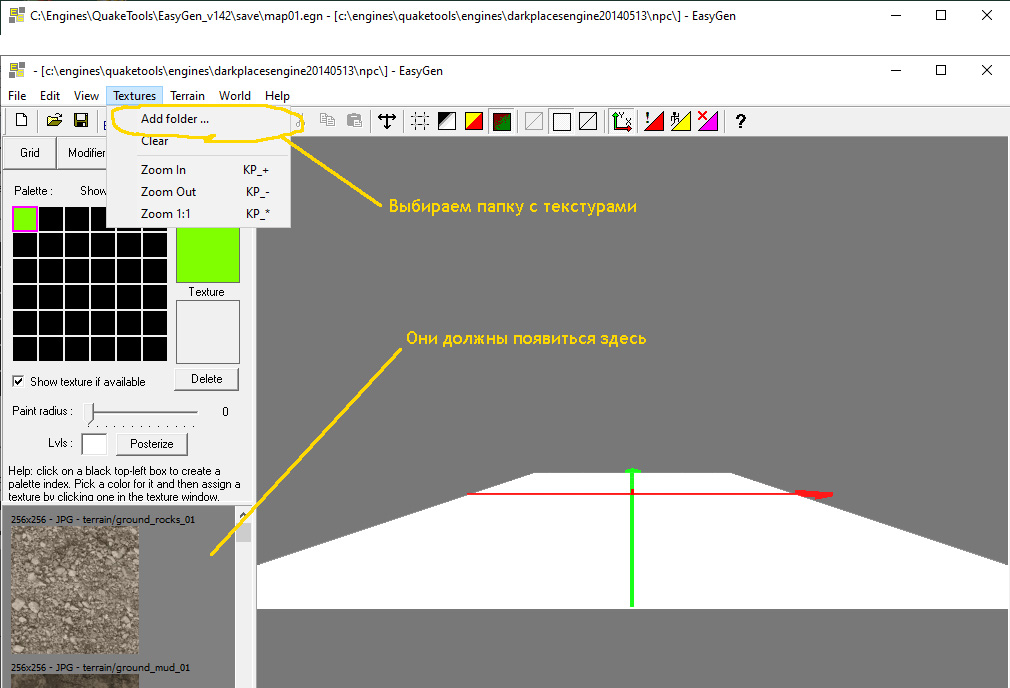Click the Copy toolbar icon
This screenshot has width=1010, height=688.
coord(327,120)
